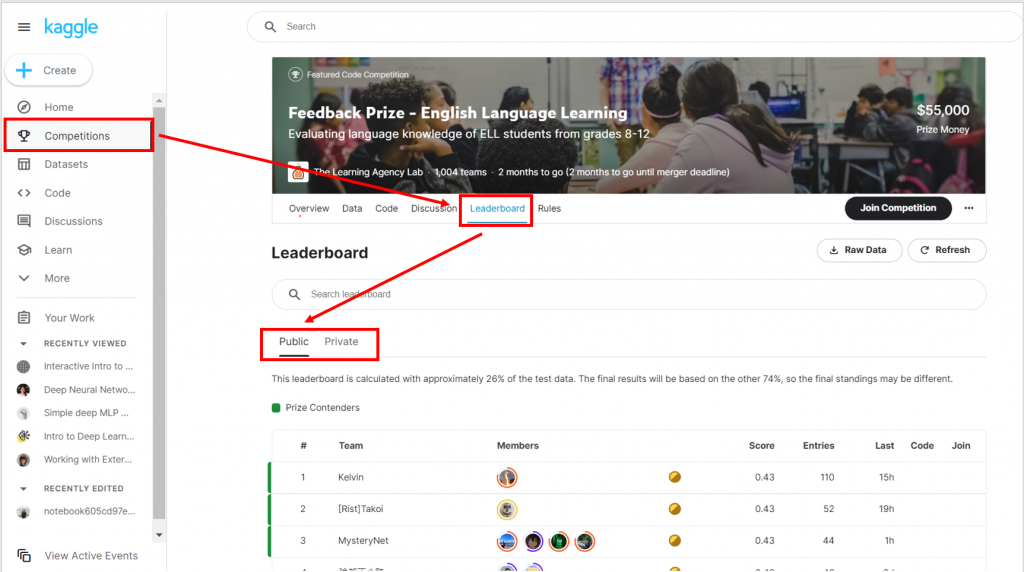This screenshot has height=572, width=1024.
Task: Click the sidebar scrollbar up arrow
Action: [159, 101]
